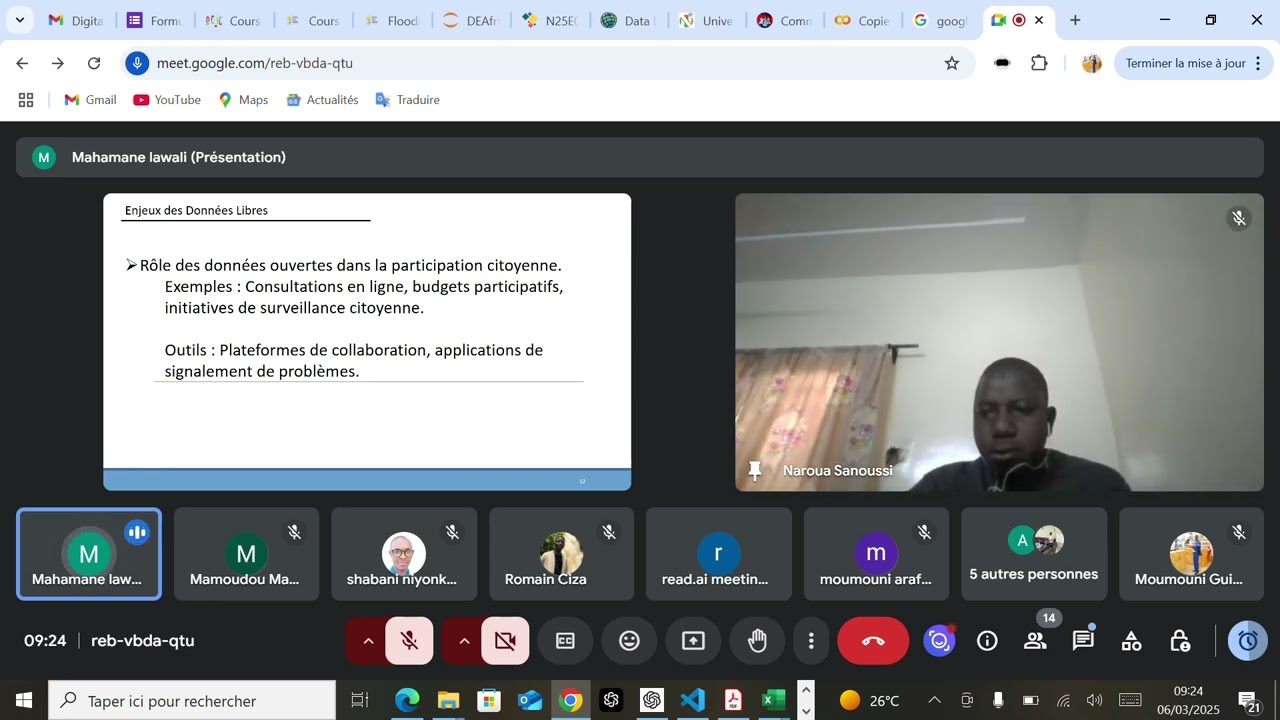Bookmark this page with star icon
The image size is (1280, 720).
(952, 63)
